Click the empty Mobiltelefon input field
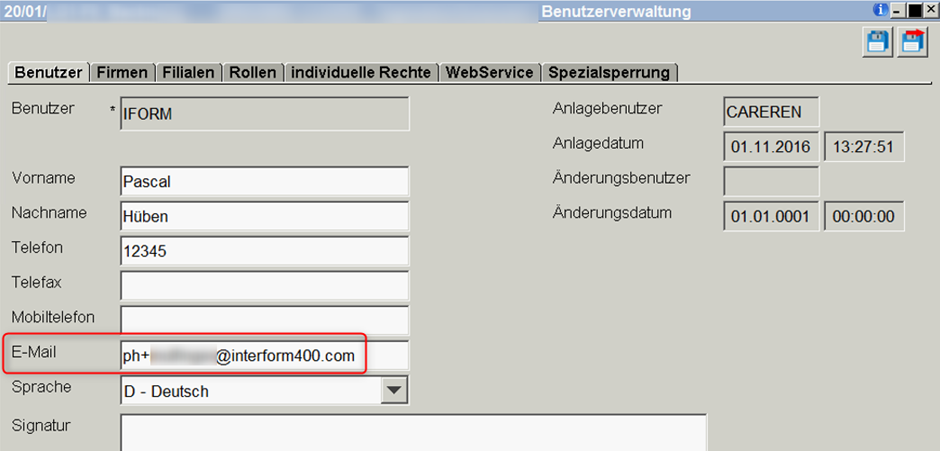940x451 pixels. pyautogui.click(x=264, y=320)
